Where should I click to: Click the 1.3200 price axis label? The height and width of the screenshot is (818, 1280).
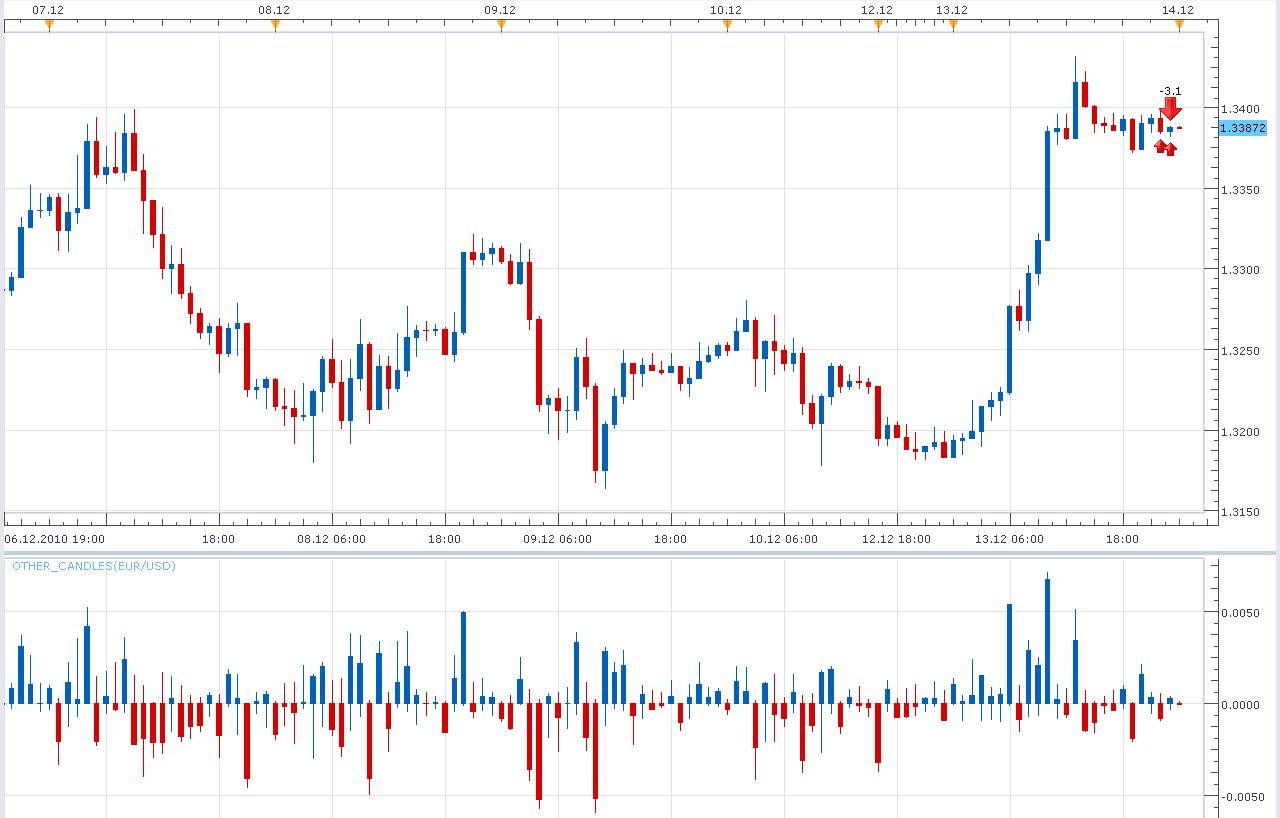1240,432
